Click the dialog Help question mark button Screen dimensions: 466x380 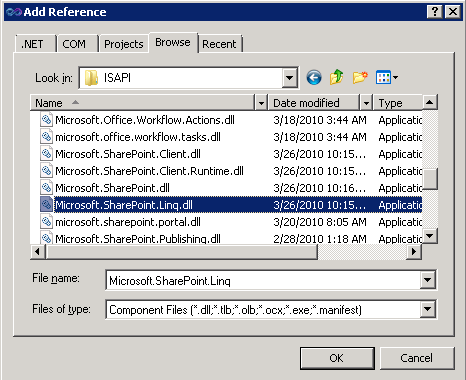(x=435, y=12)
